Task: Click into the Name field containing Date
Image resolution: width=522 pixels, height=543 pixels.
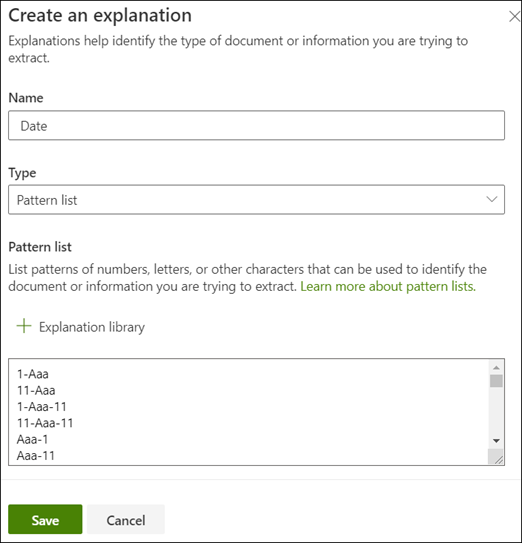Action: coord(256,125)
